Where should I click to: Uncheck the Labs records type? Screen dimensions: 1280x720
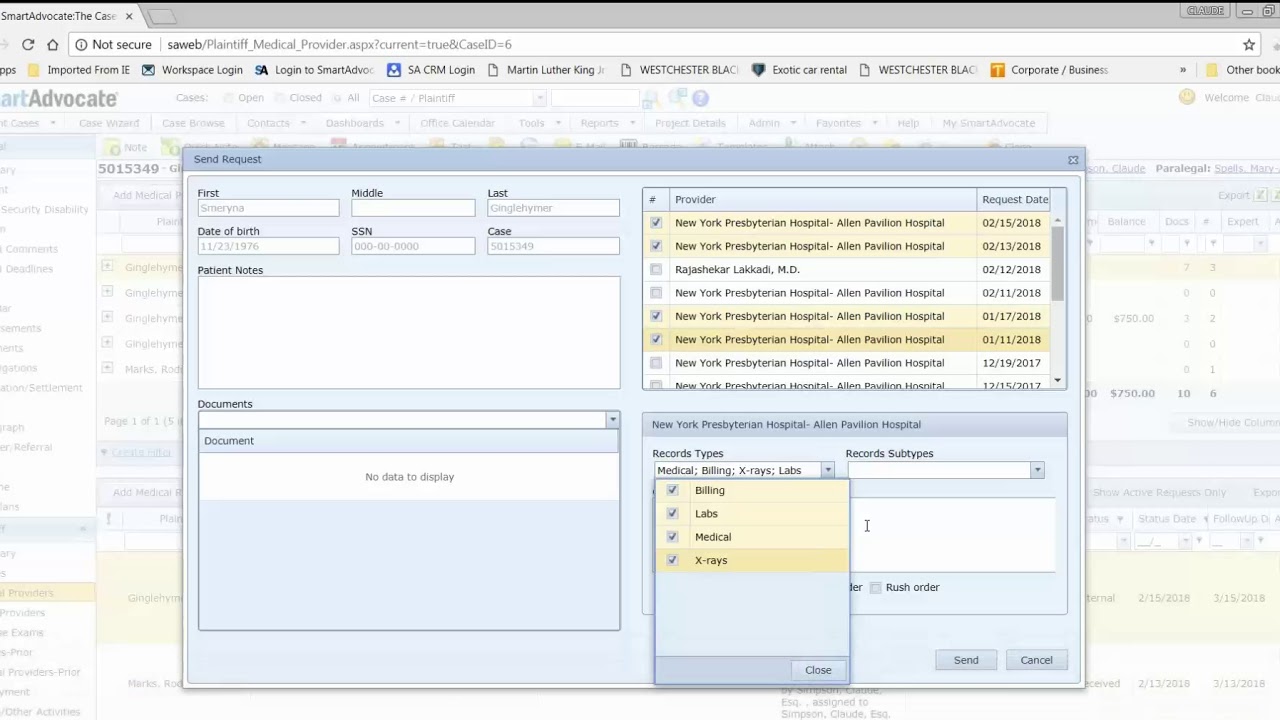point(672,513)
